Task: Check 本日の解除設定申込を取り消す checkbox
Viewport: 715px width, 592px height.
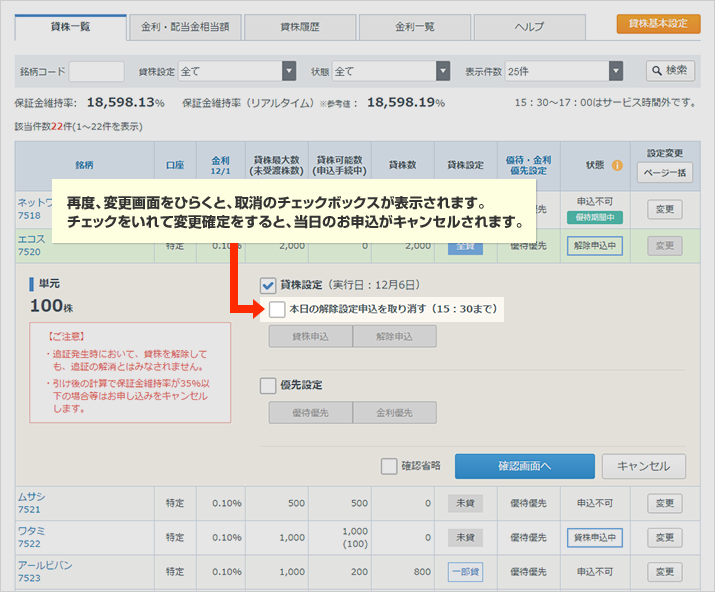Action: click(x=277, y=310)
